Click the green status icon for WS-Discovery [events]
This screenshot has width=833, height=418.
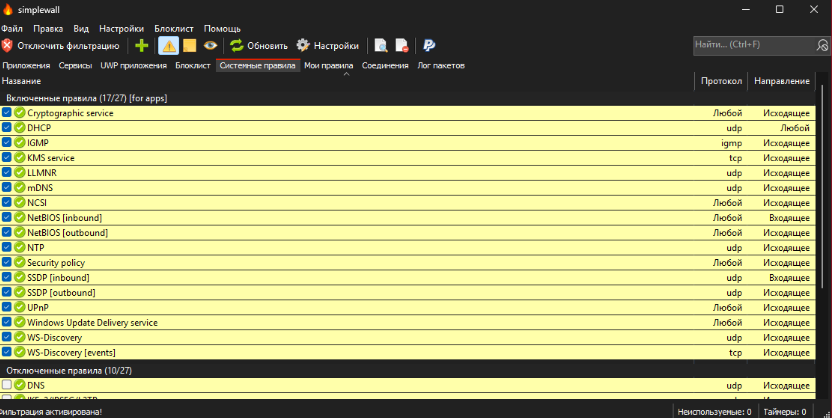[x=20, y=352]
